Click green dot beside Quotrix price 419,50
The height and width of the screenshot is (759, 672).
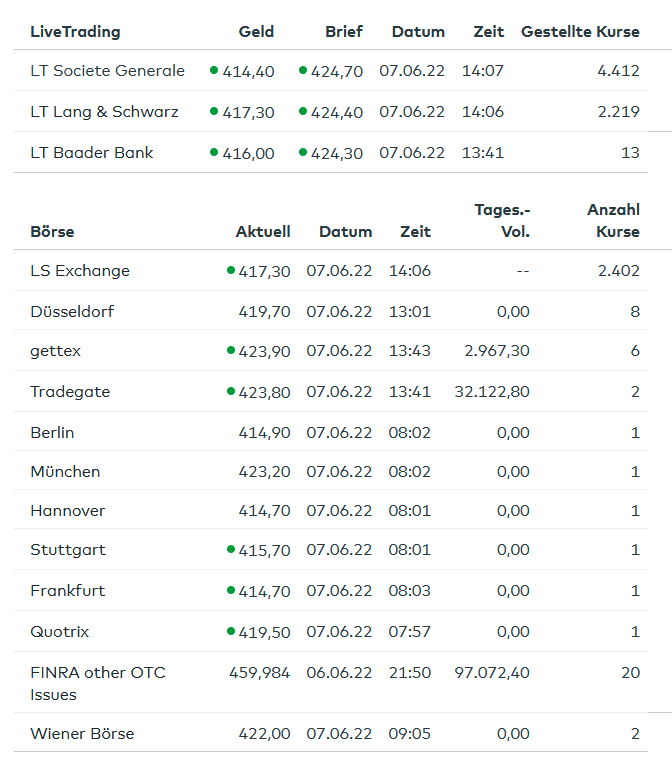(x=231, y=631)
